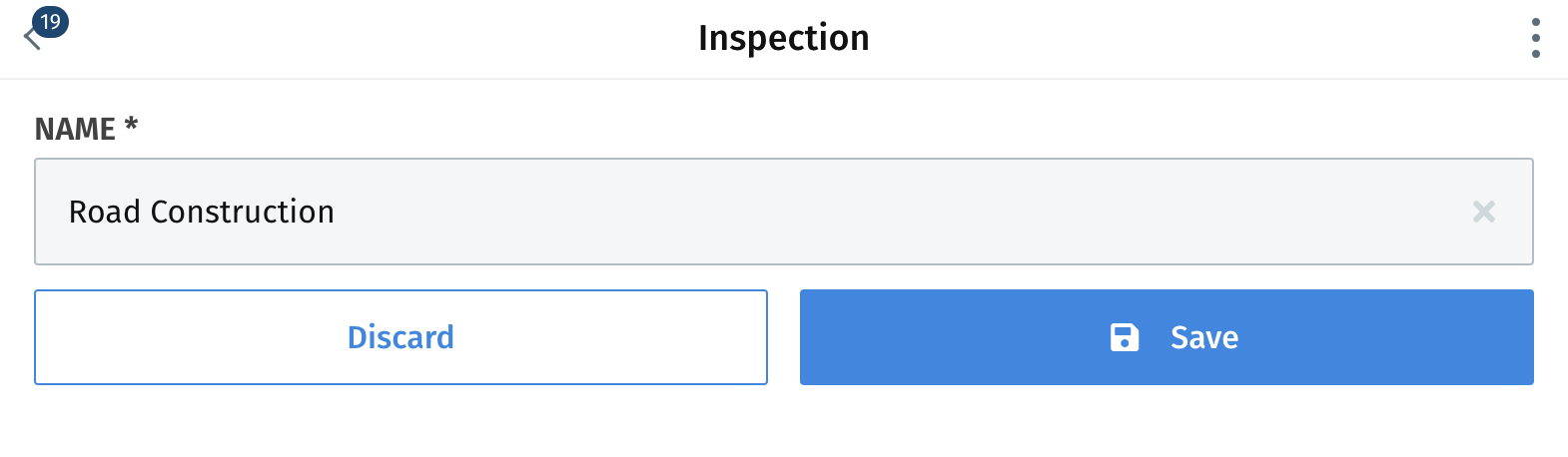Click the Inspection page title
1568x457 pixels.
pos(783,38)
